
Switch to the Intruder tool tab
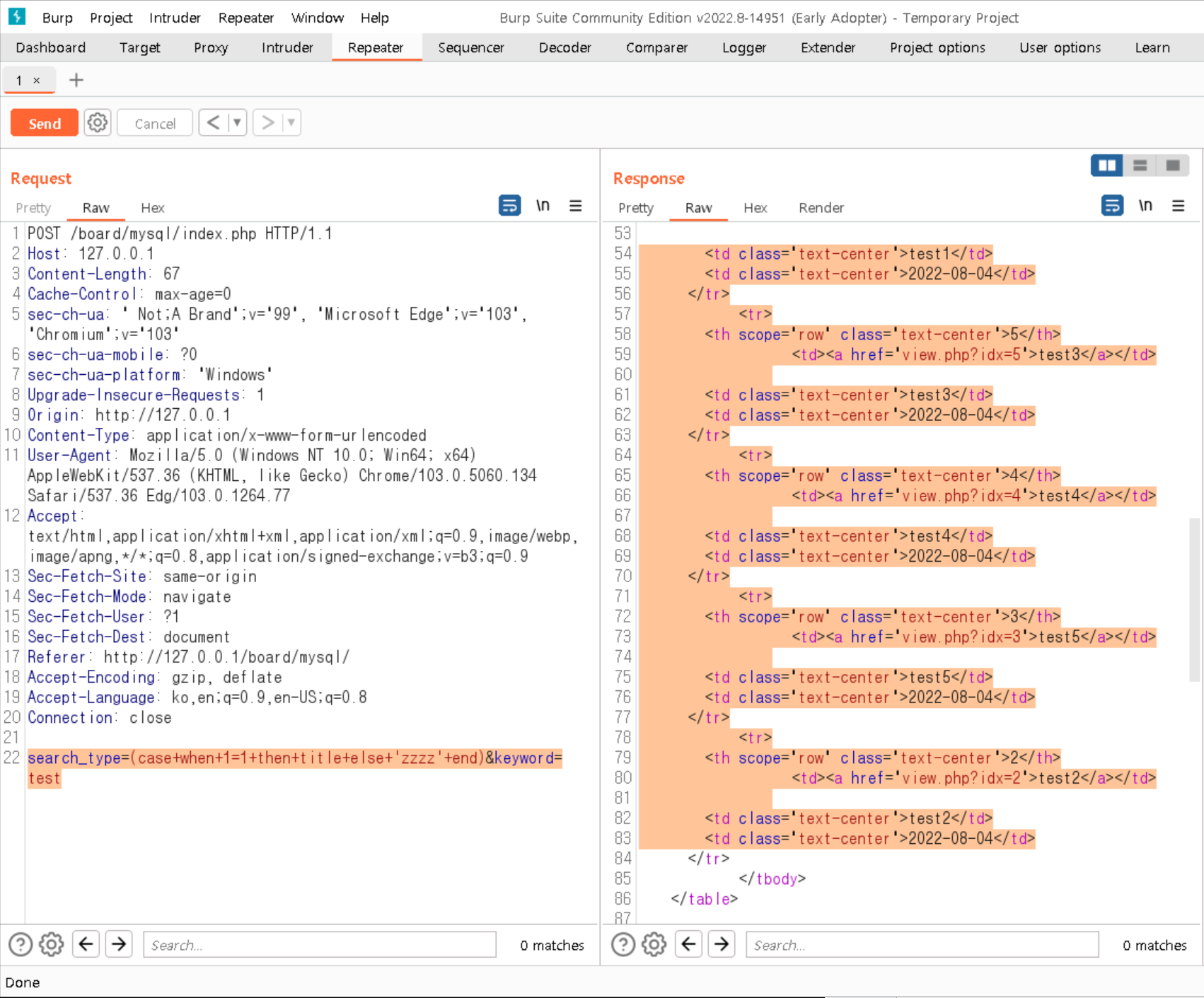click(287, 47)
